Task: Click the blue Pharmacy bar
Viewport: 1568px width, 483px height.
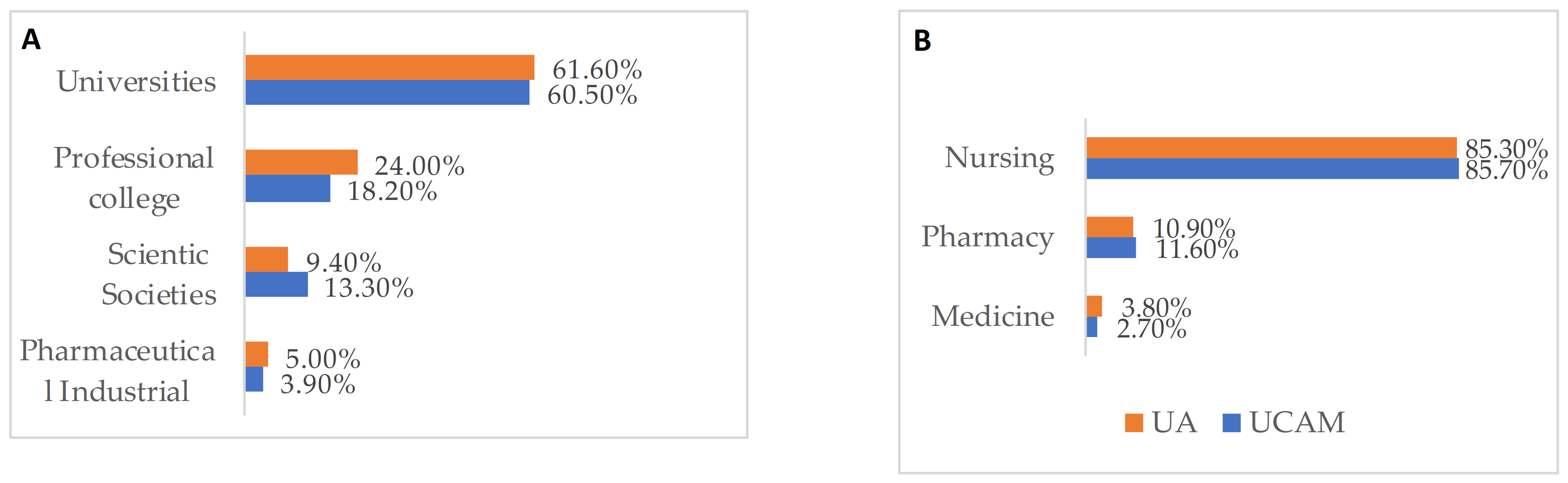Action: [1111, 248]
